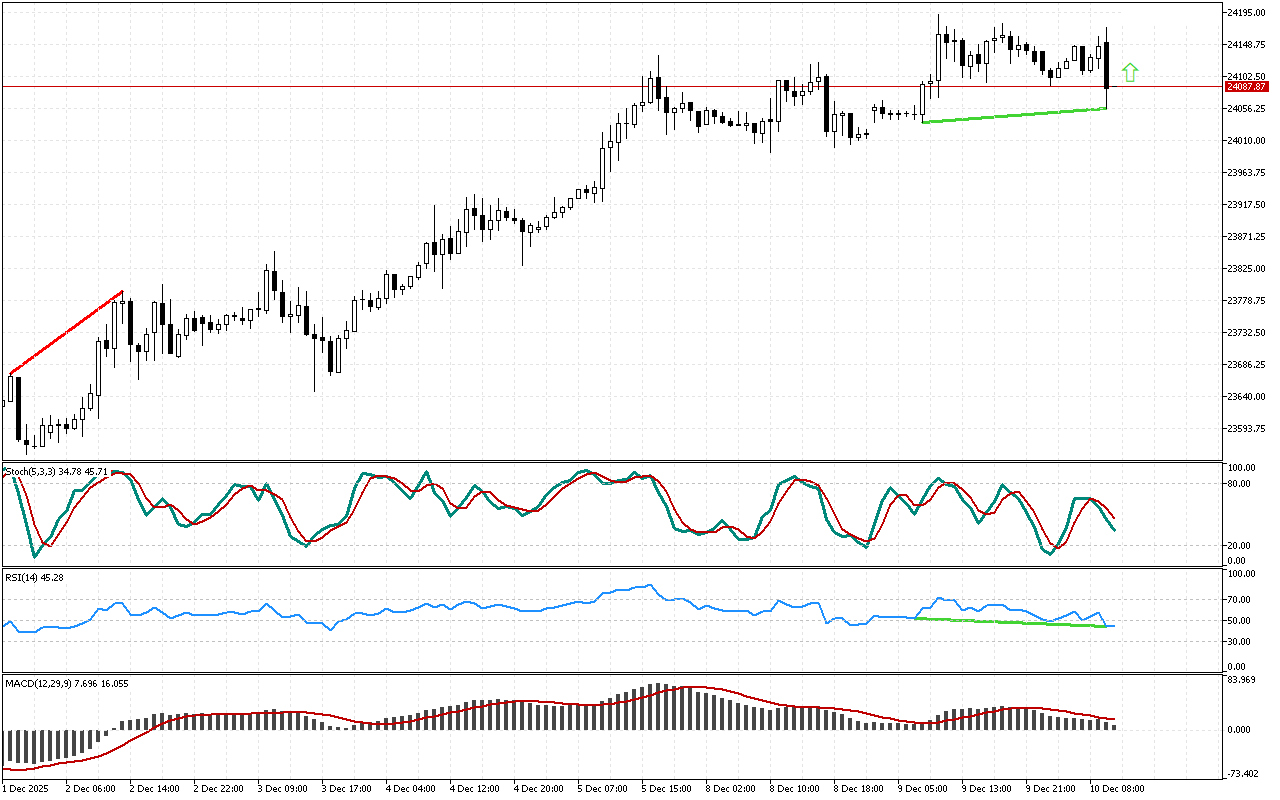The height and width of the screenshot is (800, 1280).
Task: Click the green up arrow signal
Action: [x=1130, y=72]
